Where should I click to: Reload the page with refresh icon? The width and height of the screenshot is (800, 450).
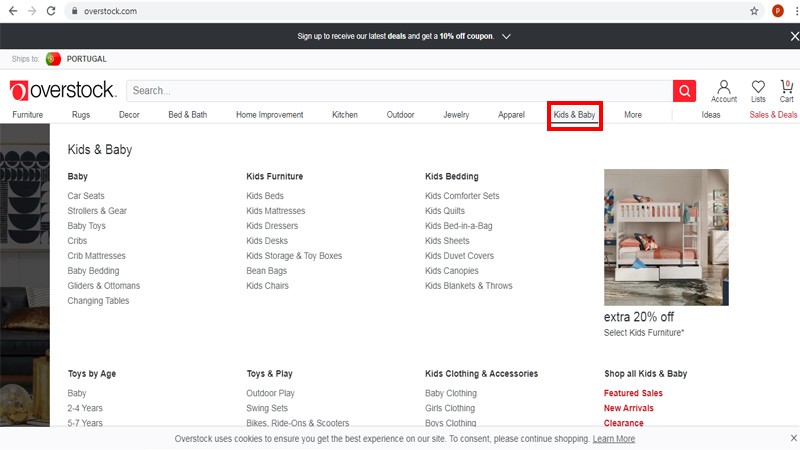point(52,11)
